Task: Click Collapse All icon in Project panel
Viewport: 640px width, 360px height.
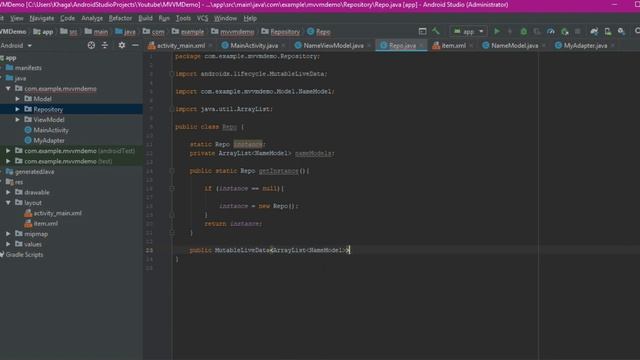Action: pos(105,45)
